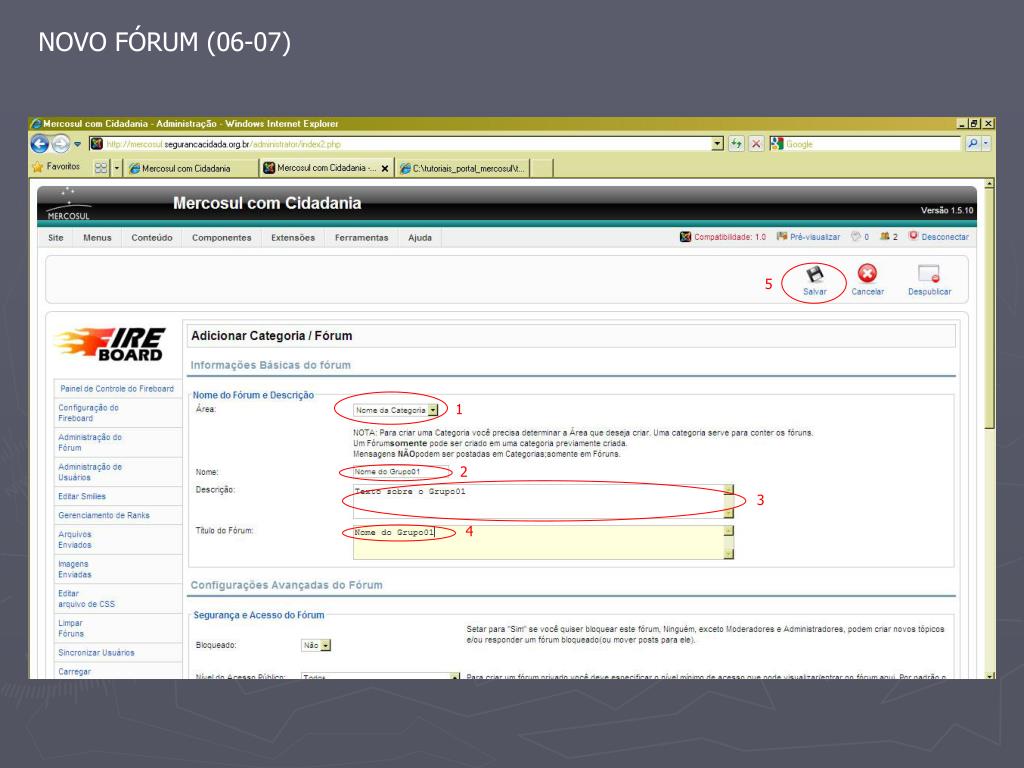Switch to the C:\tutoriais_portal_mercosul tab
Viewport: 1024px width, 768px height.
(x=462, y=168)
